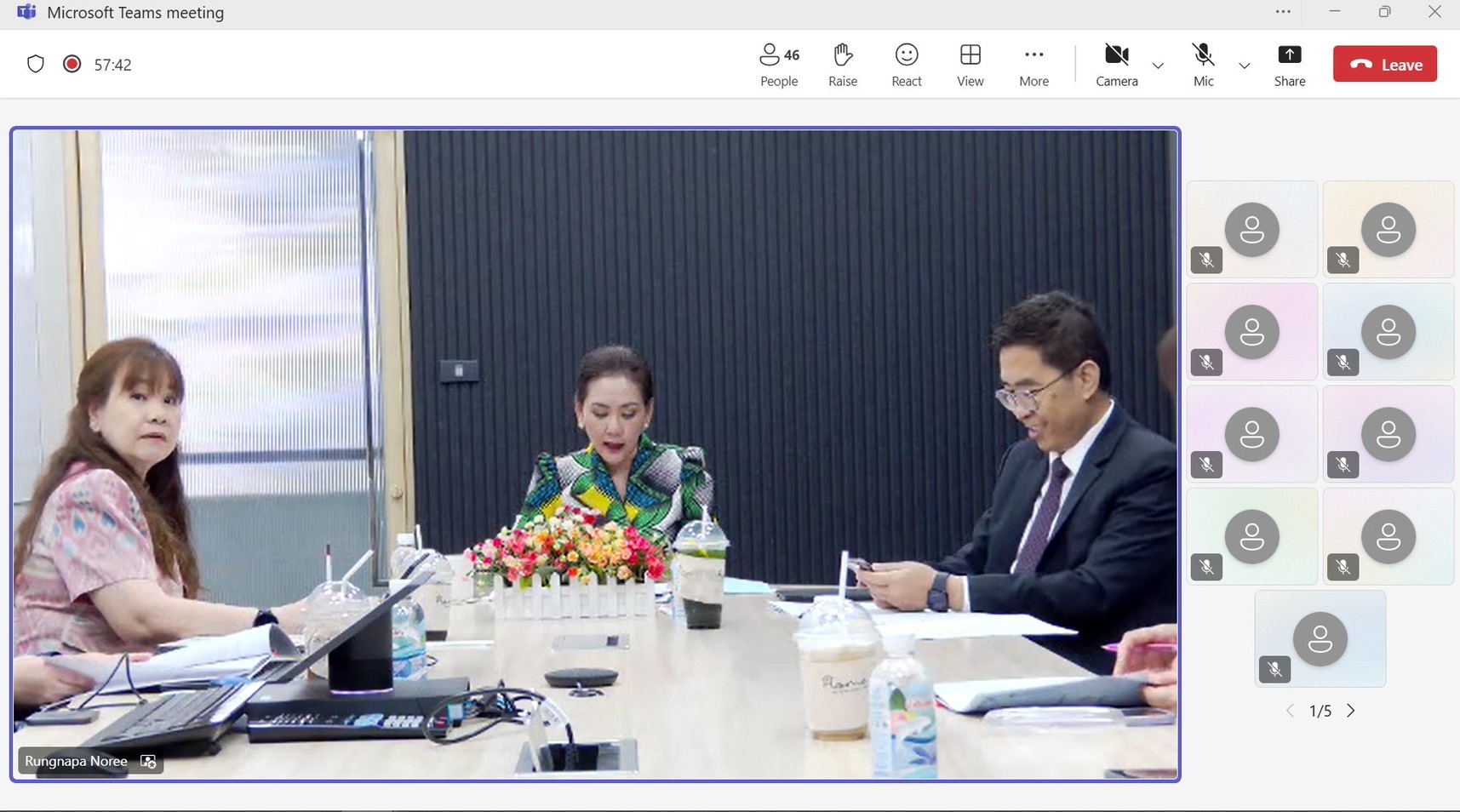Open the People participants panel
The height and width of the screenshot is (812, 1460).
click(778, 65)
